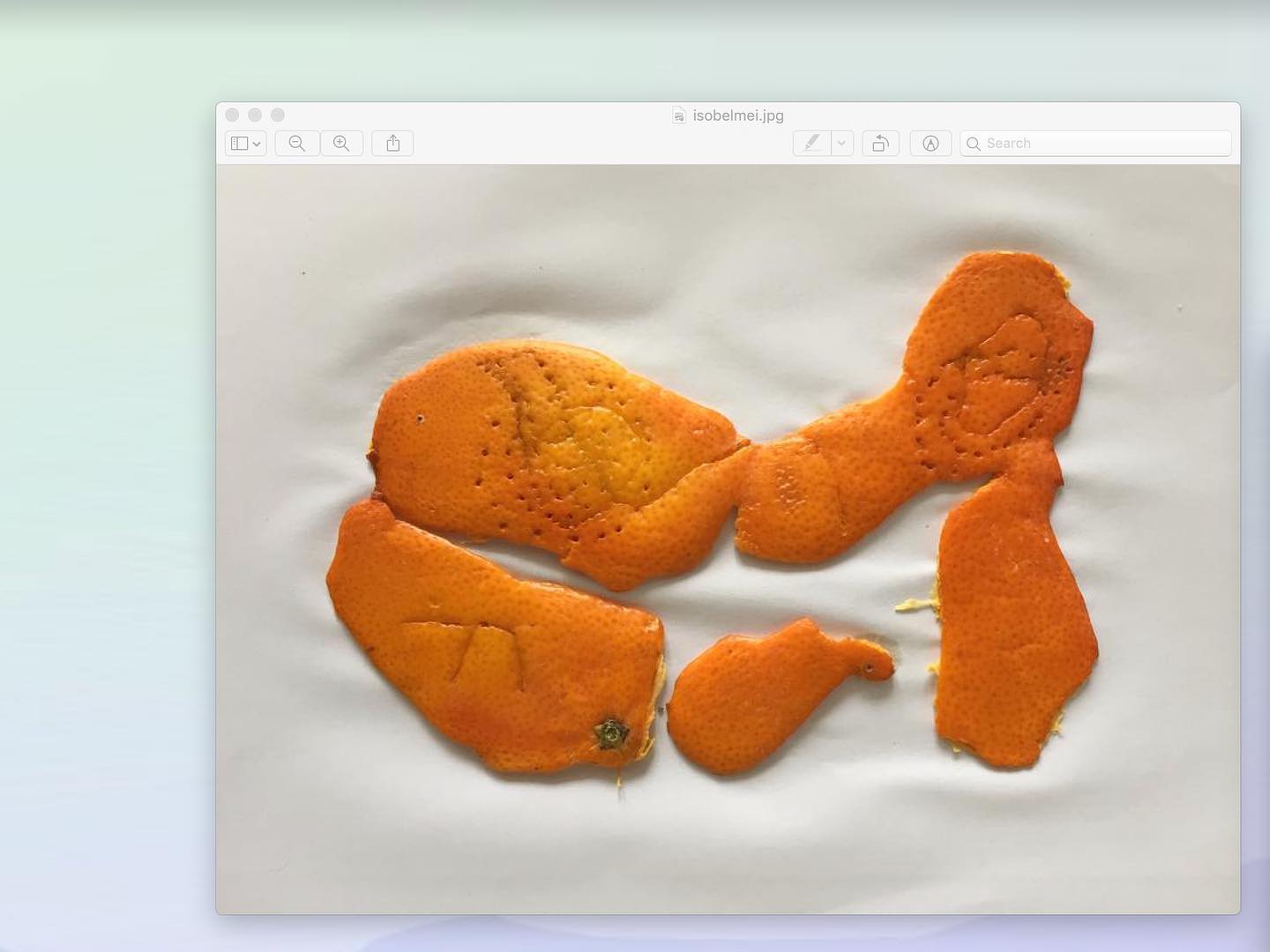The image size is (1270, 952).
Task: Rotate the image with Rotate button
Action: 880,144
